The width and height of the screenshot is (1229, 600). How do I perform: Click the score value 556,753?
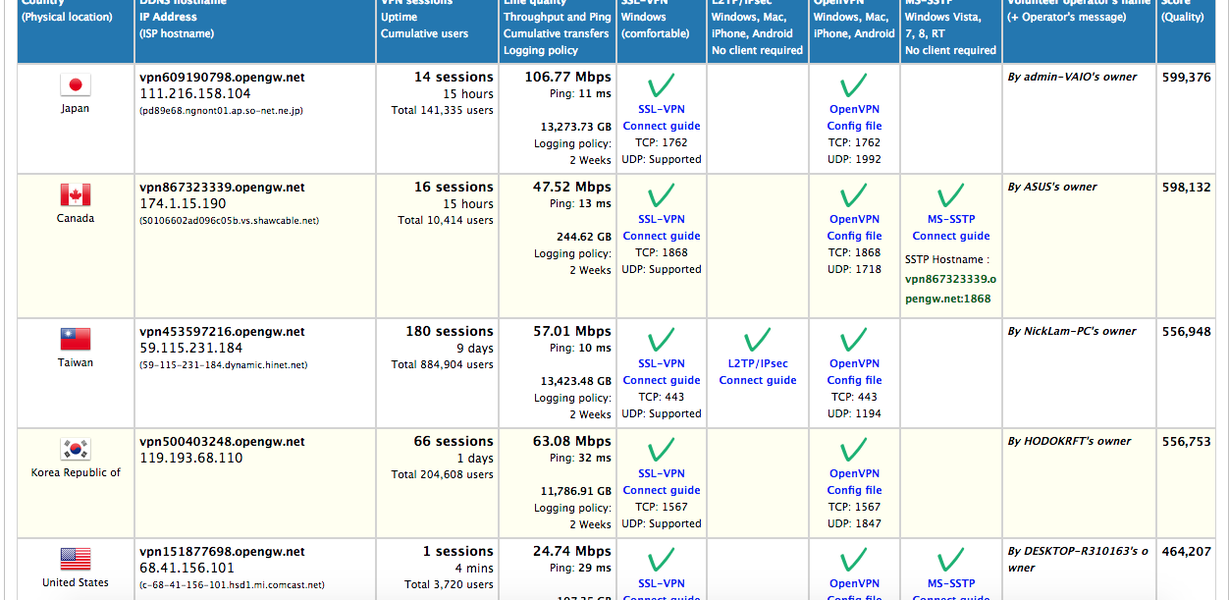point(1187,441)
